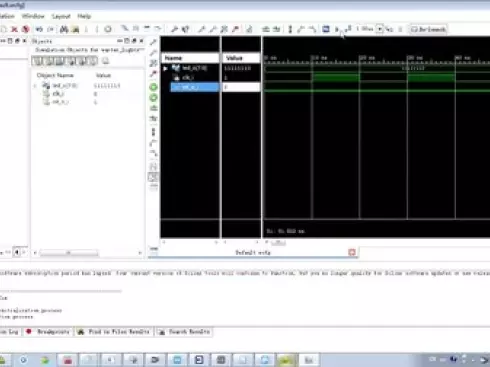The height and width of the screenshot is (367, 490).
Task: Click the red zoom-to-cursor icon in waveform sidebar
Action: [x=153, y=73]
